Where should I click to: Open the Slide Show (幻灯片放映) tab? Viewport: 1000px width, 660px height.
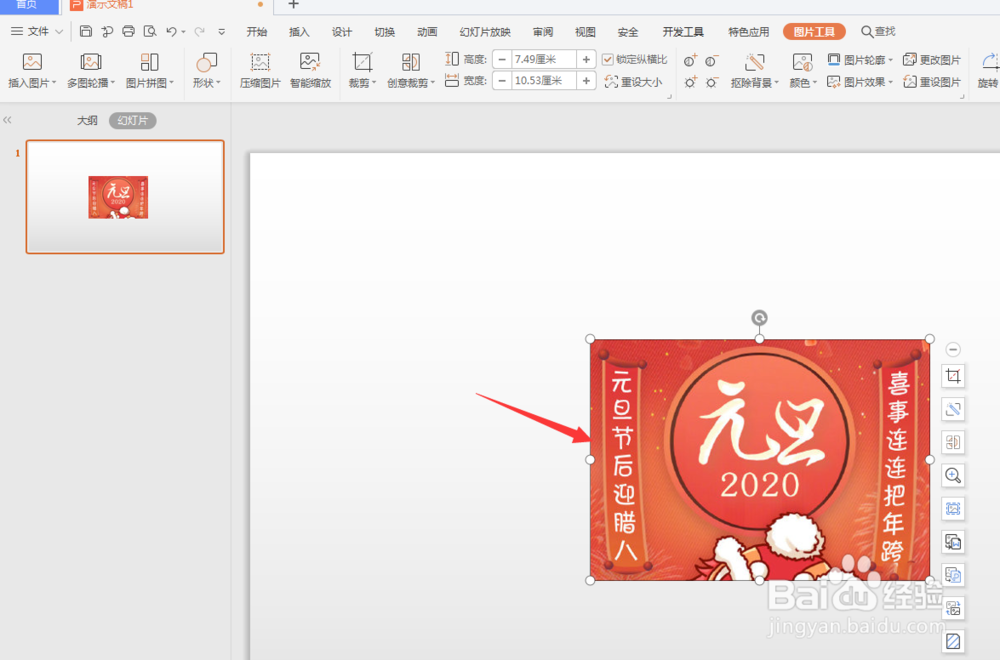point(485,32)
